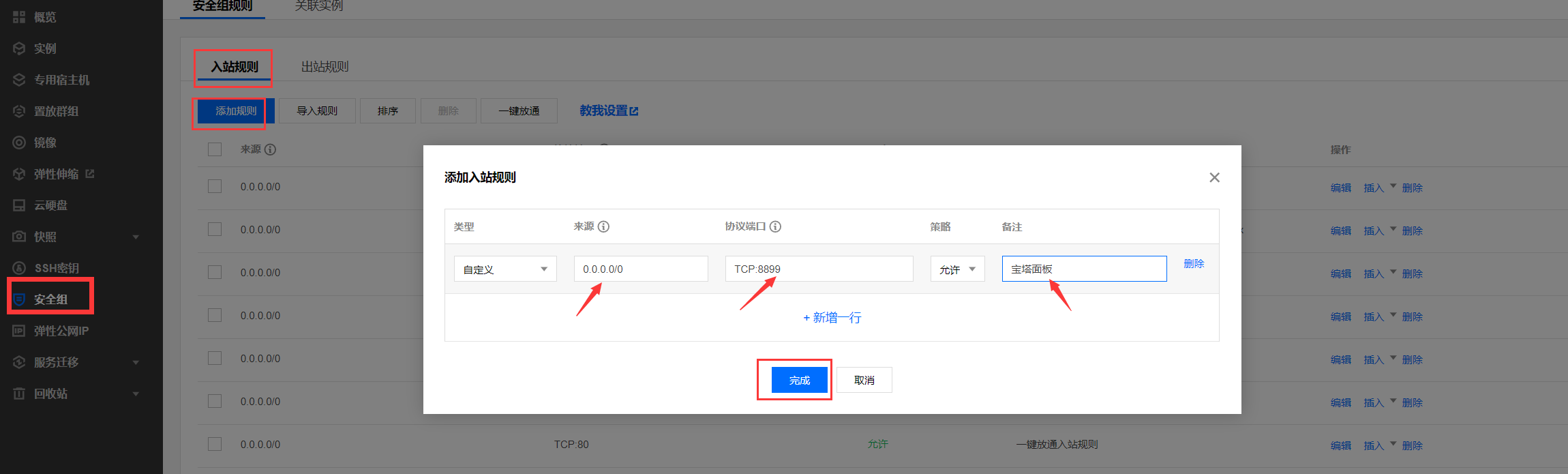Click the 取消 button in dialog
The width and height of the screenshot is (1568, 474).
pos(864,380)
